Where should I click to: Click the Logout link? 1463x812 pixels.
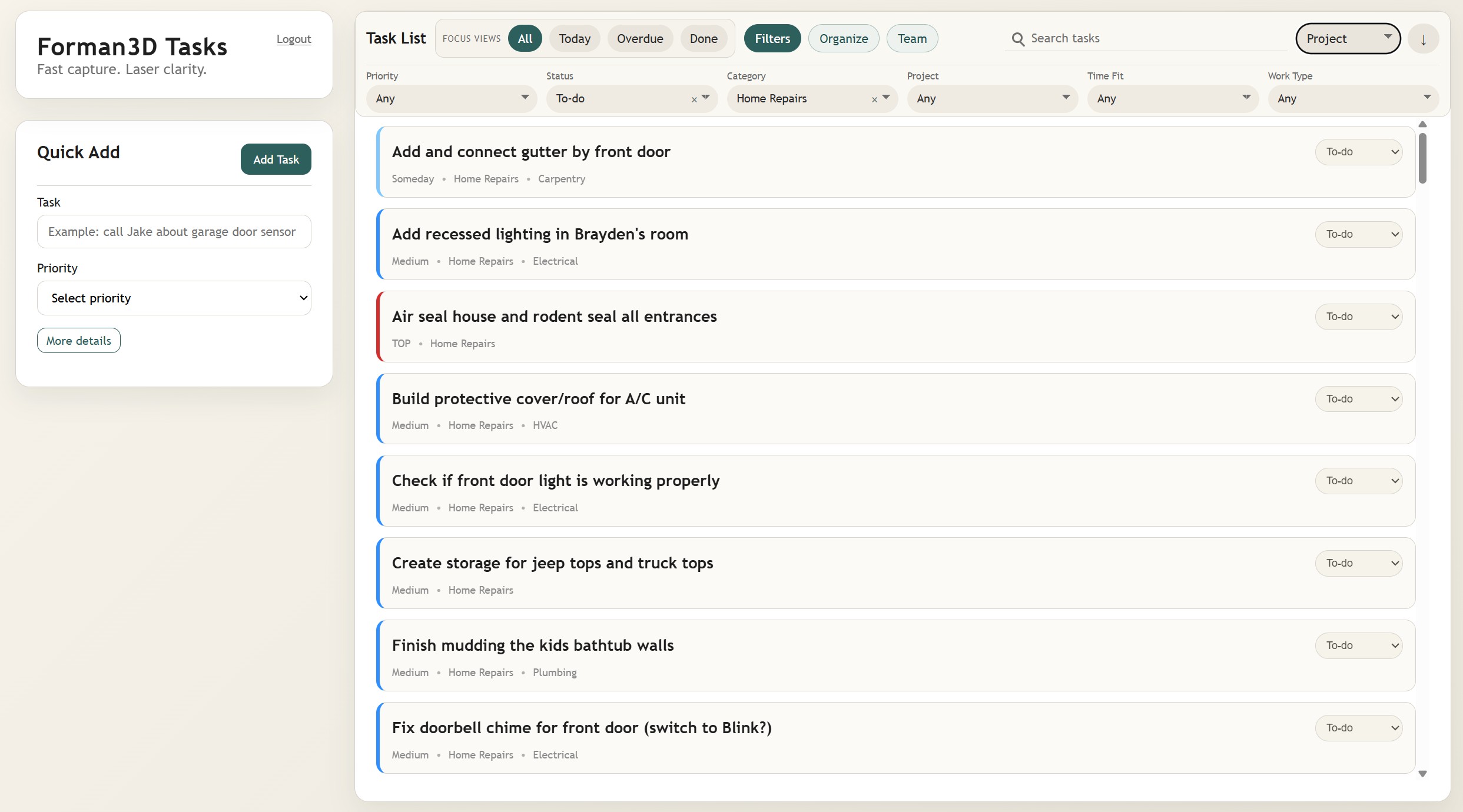tap(294, 39)
